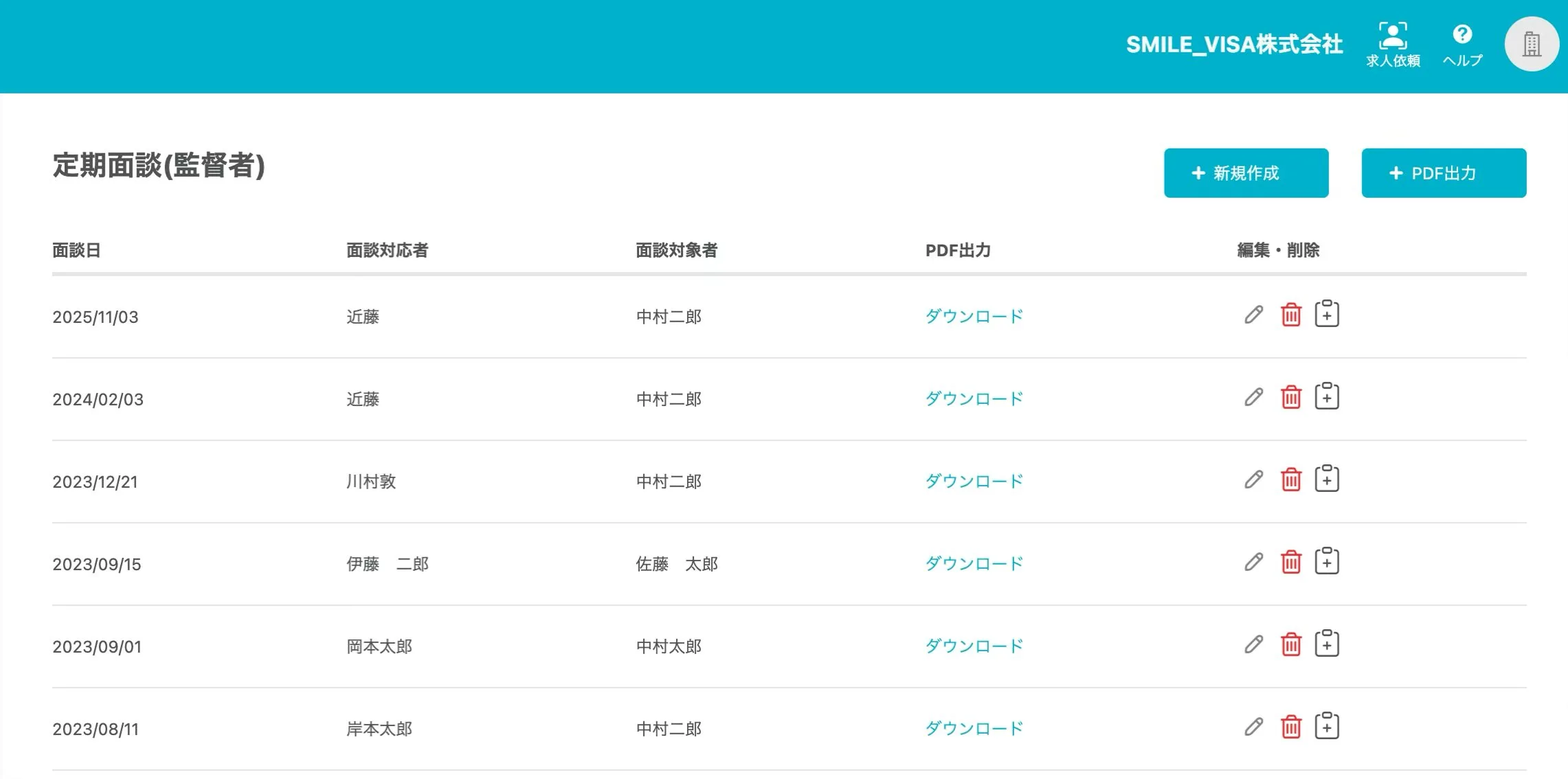
Task: Delete the 2024/02/03 interview record
Action: click(x=1290, y=398)
